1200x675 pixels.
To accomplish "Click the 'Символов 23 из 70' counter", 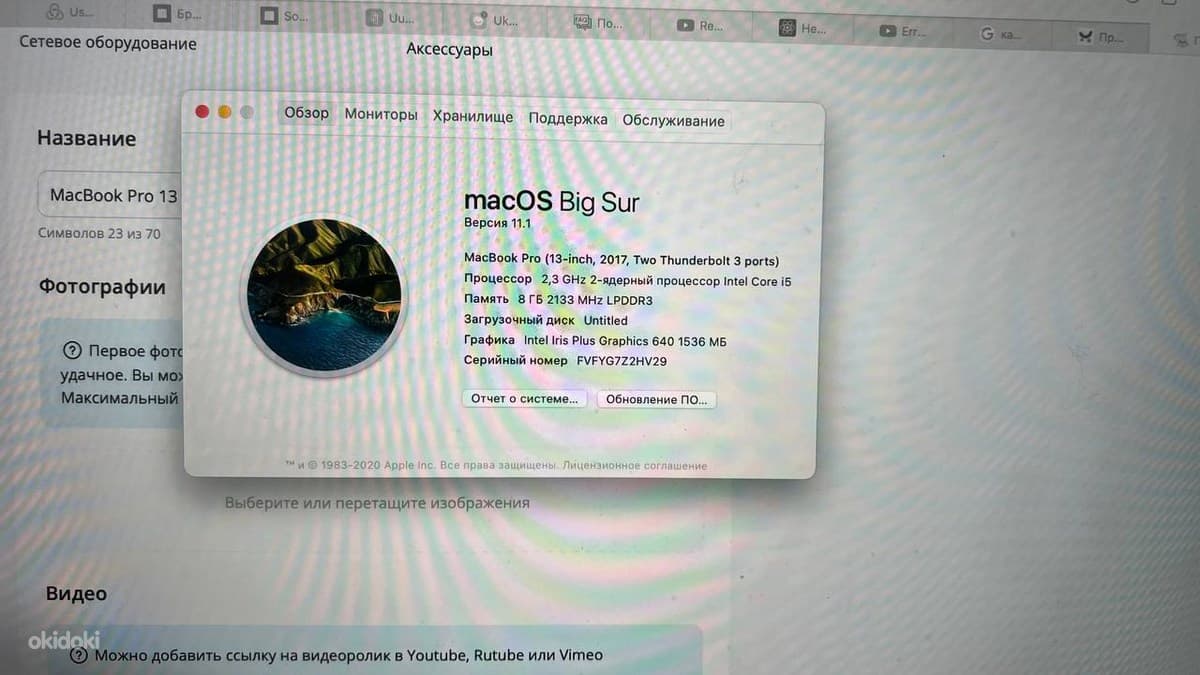I will click(99, 234).
